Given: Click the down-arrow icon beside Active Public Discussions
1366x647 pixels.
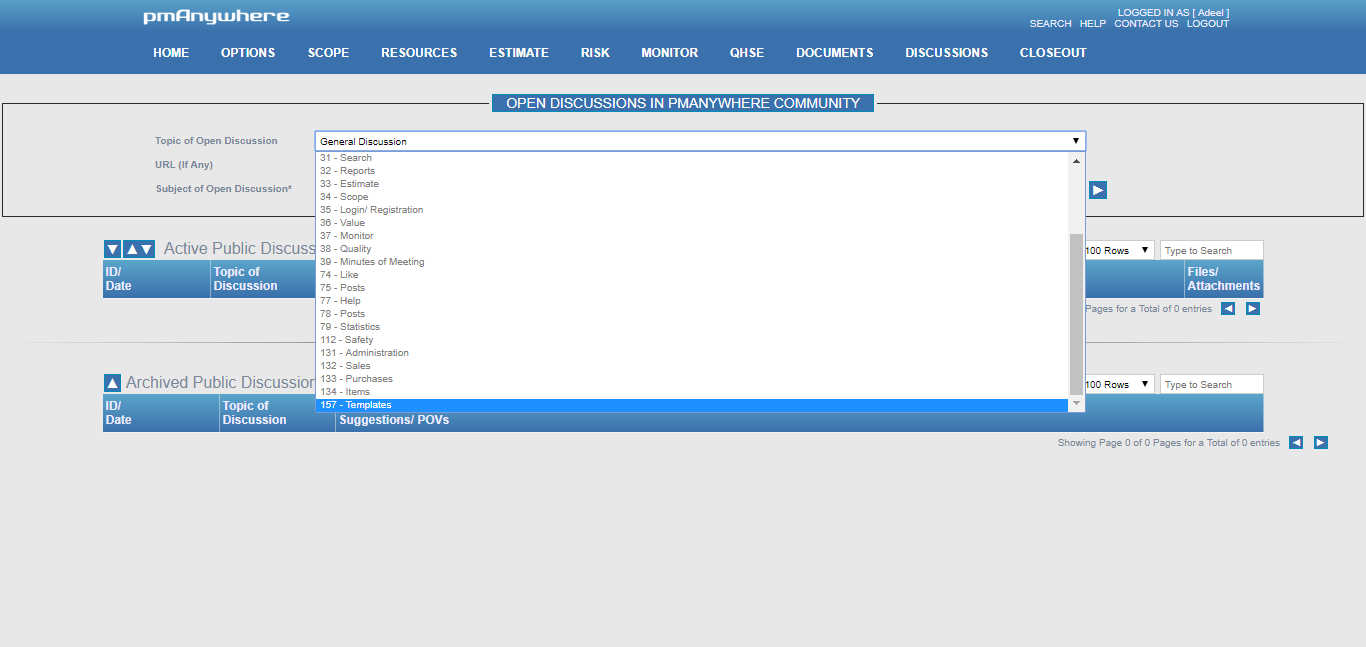Looking at the screenshot, I should click(113, 249).
